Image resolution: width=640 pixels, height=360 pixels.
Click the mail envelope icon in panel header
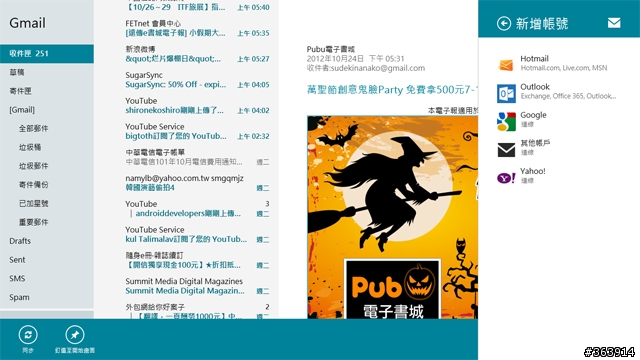tap(614, 23)
